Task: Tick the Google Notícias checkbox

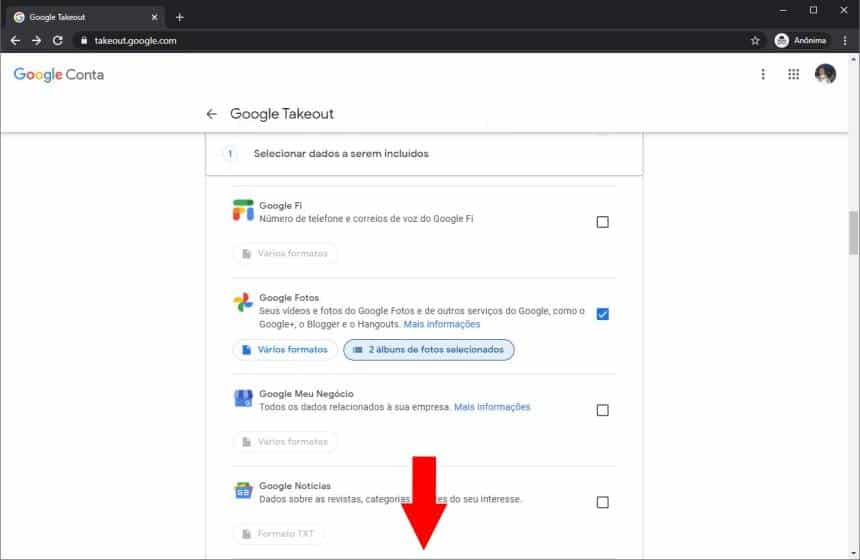Action: pos(603,502)
